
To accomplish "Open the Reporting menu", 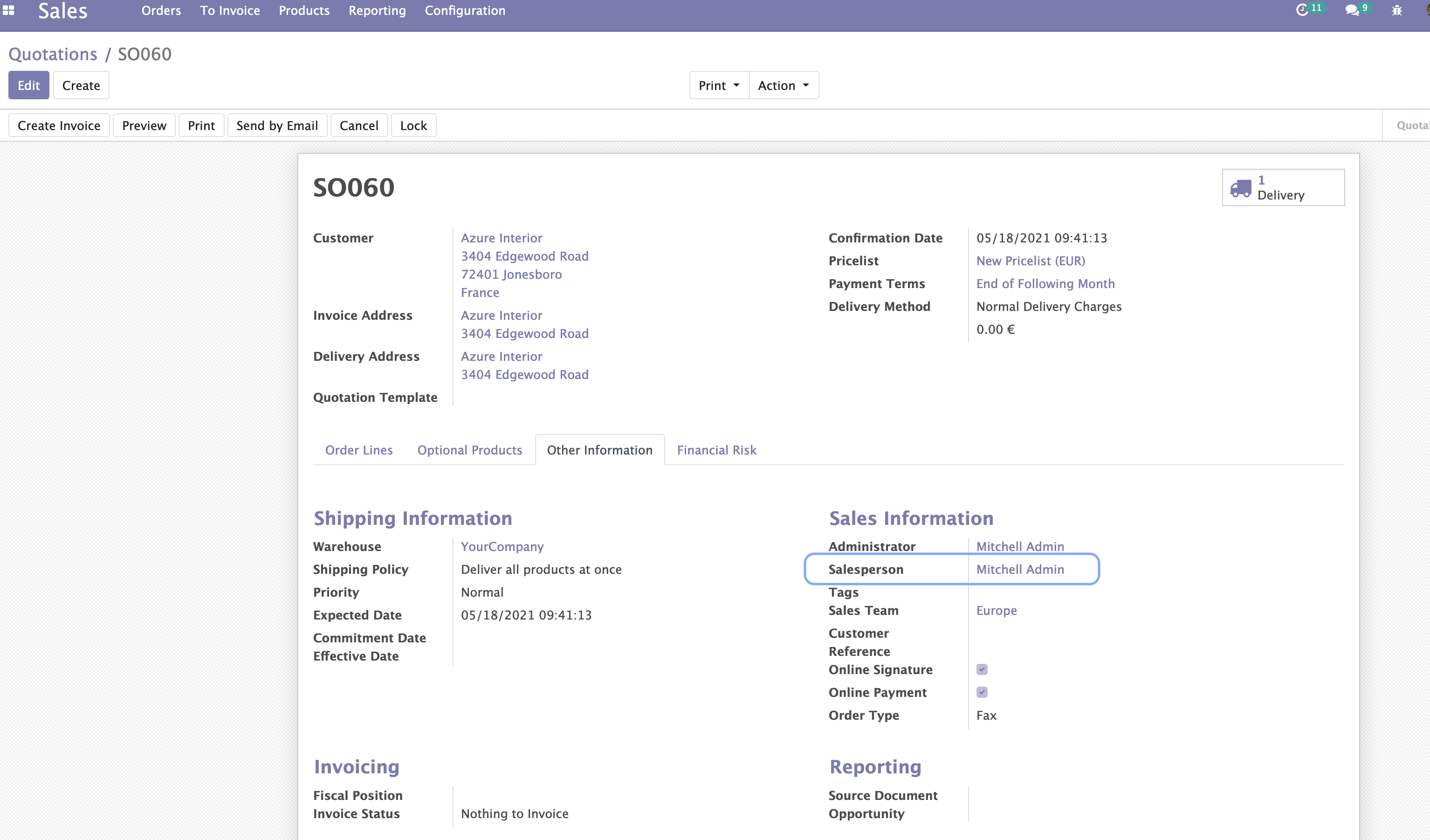I will [377, 11].
